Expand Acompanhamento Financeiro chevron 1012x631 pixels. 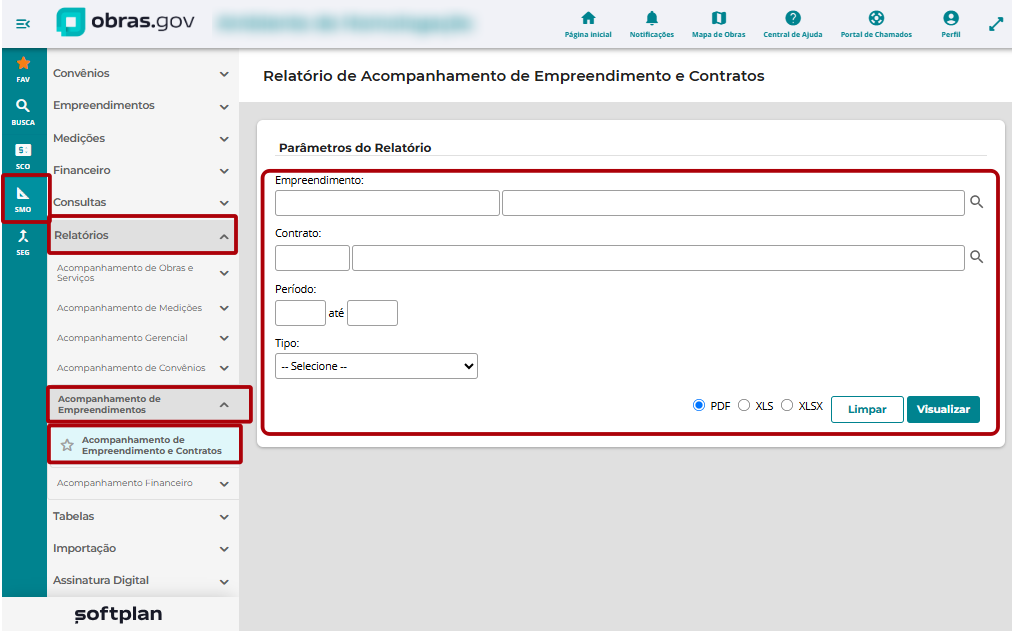[x=224, y=483]
